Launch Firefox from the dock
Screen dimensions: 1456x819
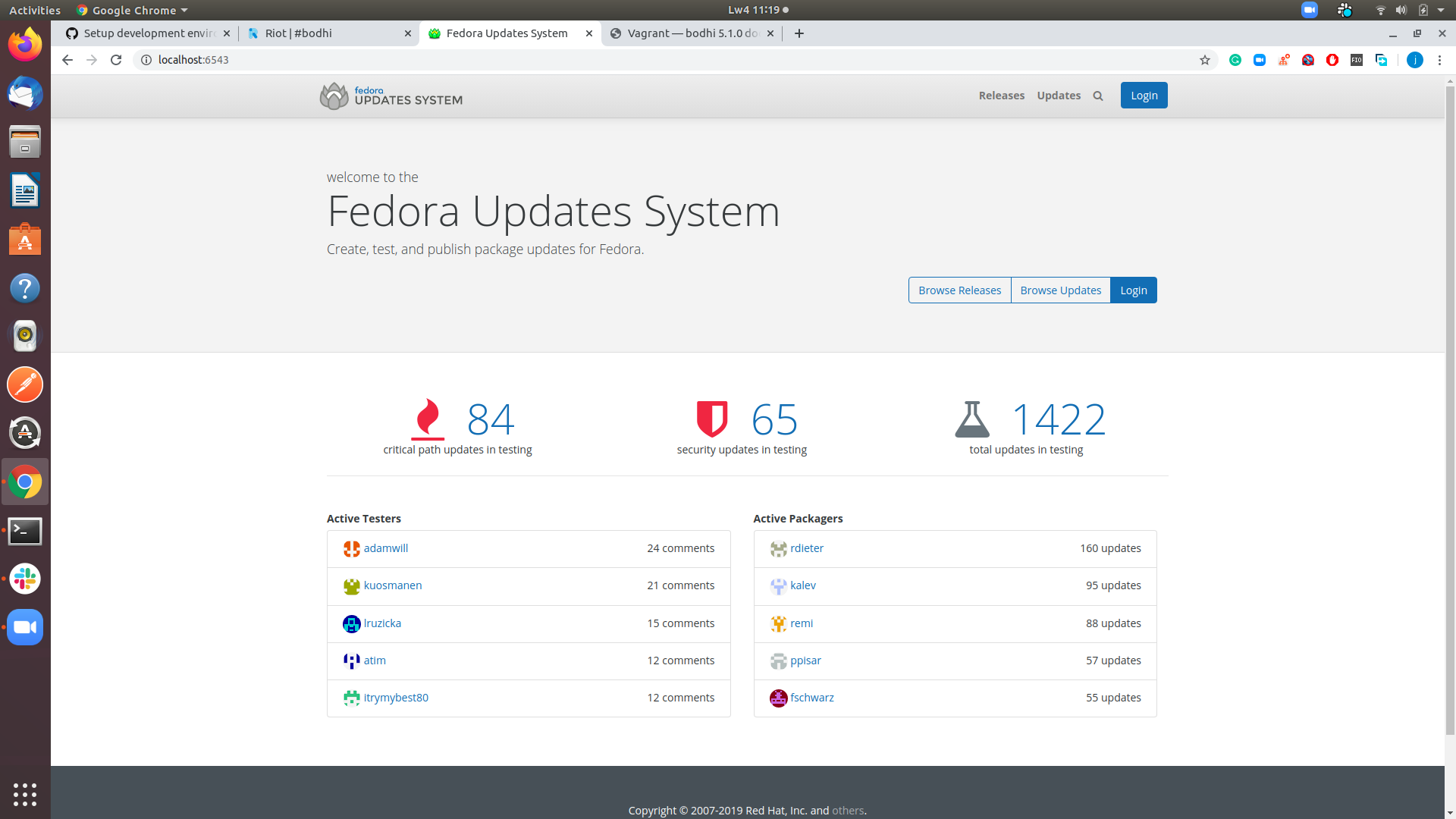tap(25, 44)
